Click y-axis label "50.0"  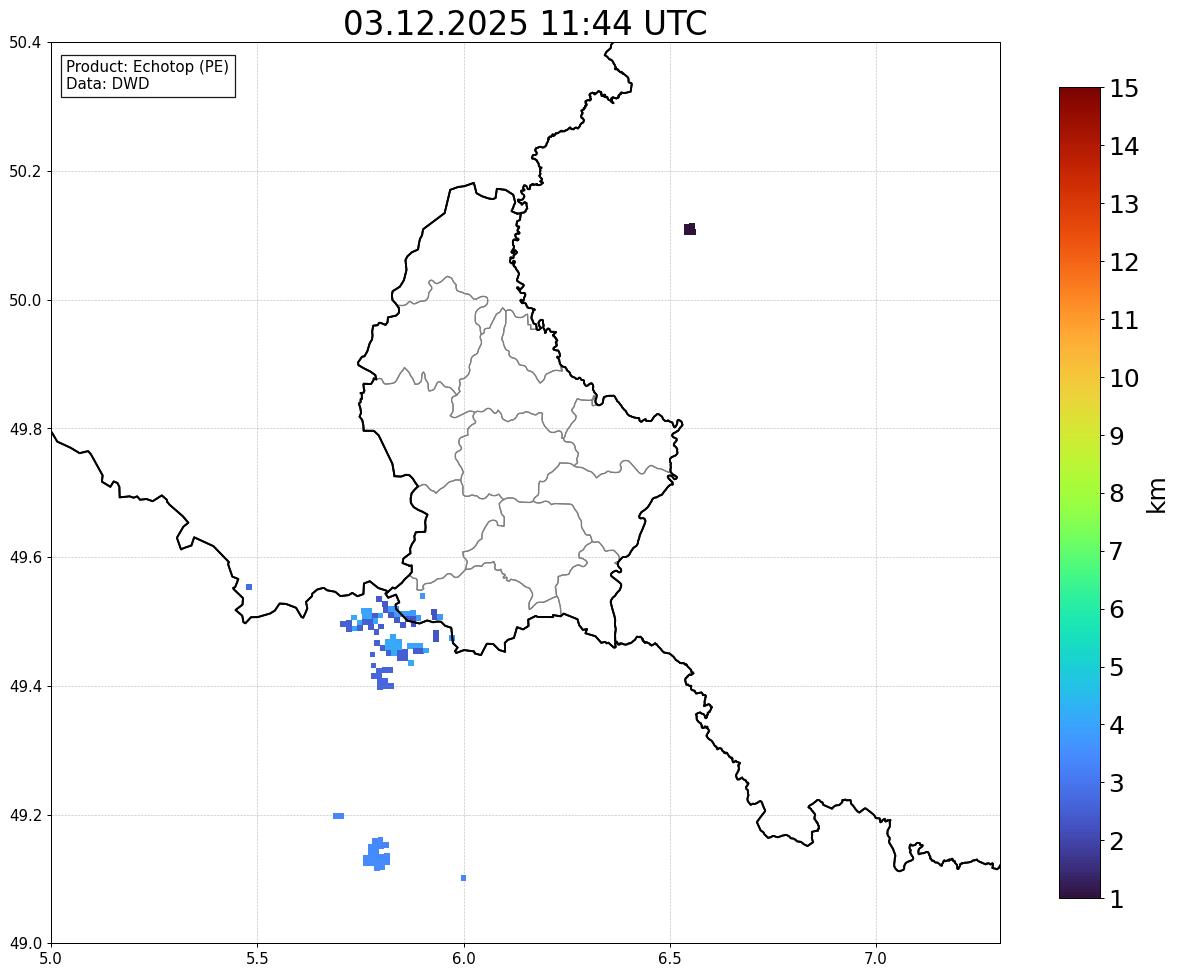(x=25, y=301)
